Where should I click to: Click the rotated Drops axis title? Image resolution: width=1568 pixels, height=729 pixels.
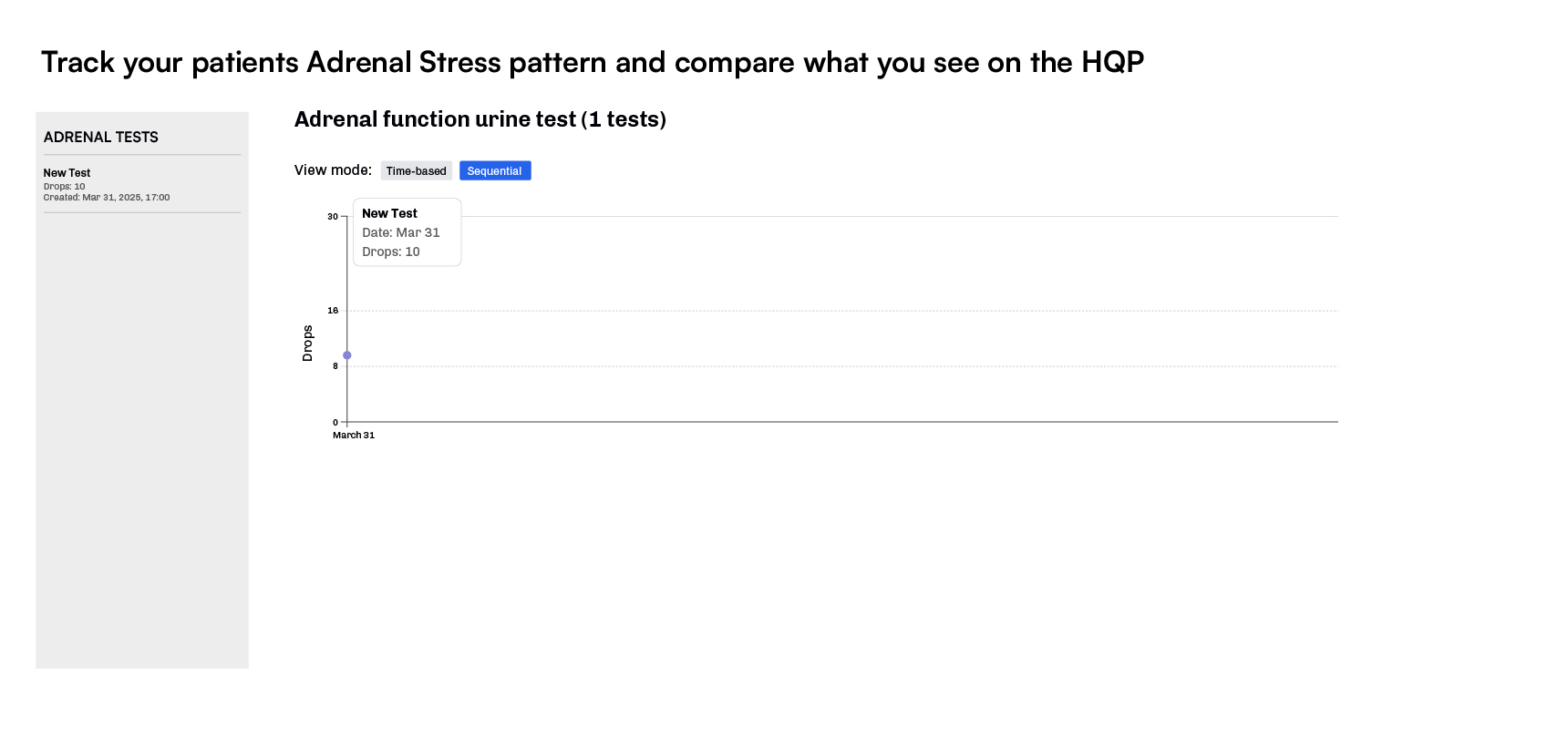(308, 344)
